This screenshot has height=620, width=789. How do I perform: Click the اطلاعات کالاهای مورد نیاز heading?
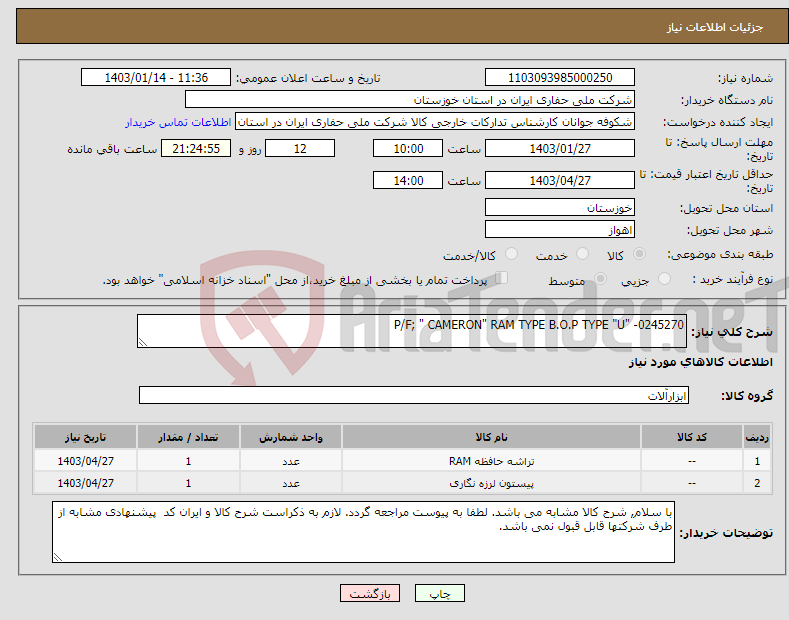(700, 362)
